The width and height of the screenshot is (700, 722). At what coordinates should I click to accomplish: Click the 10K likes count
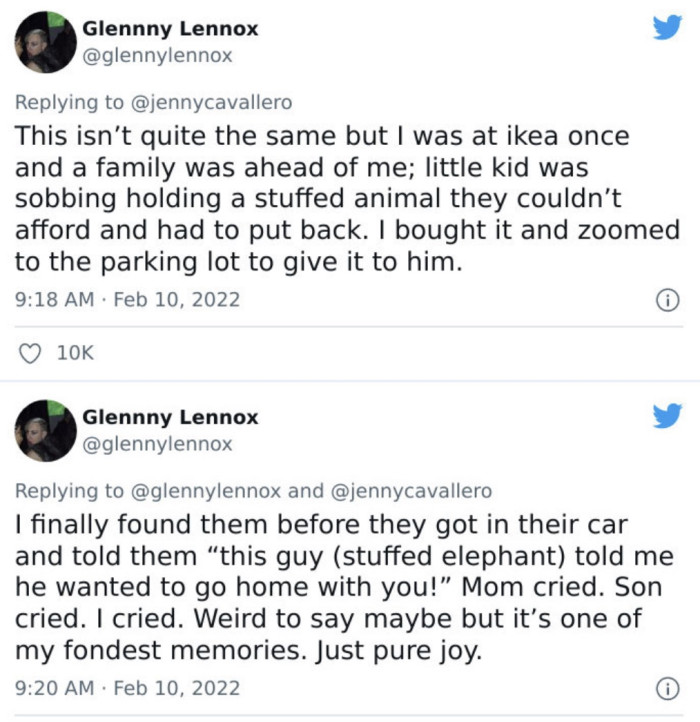pos(77,353)
